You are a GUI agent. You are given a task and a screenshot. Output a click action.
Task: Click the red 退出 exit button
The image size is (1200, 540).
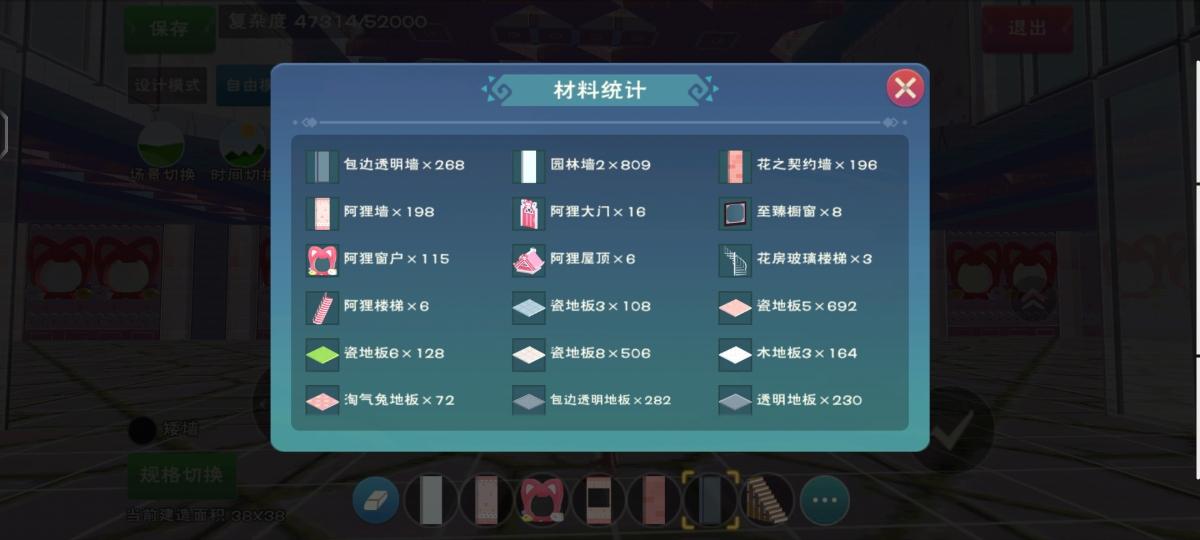(1027, 29)
